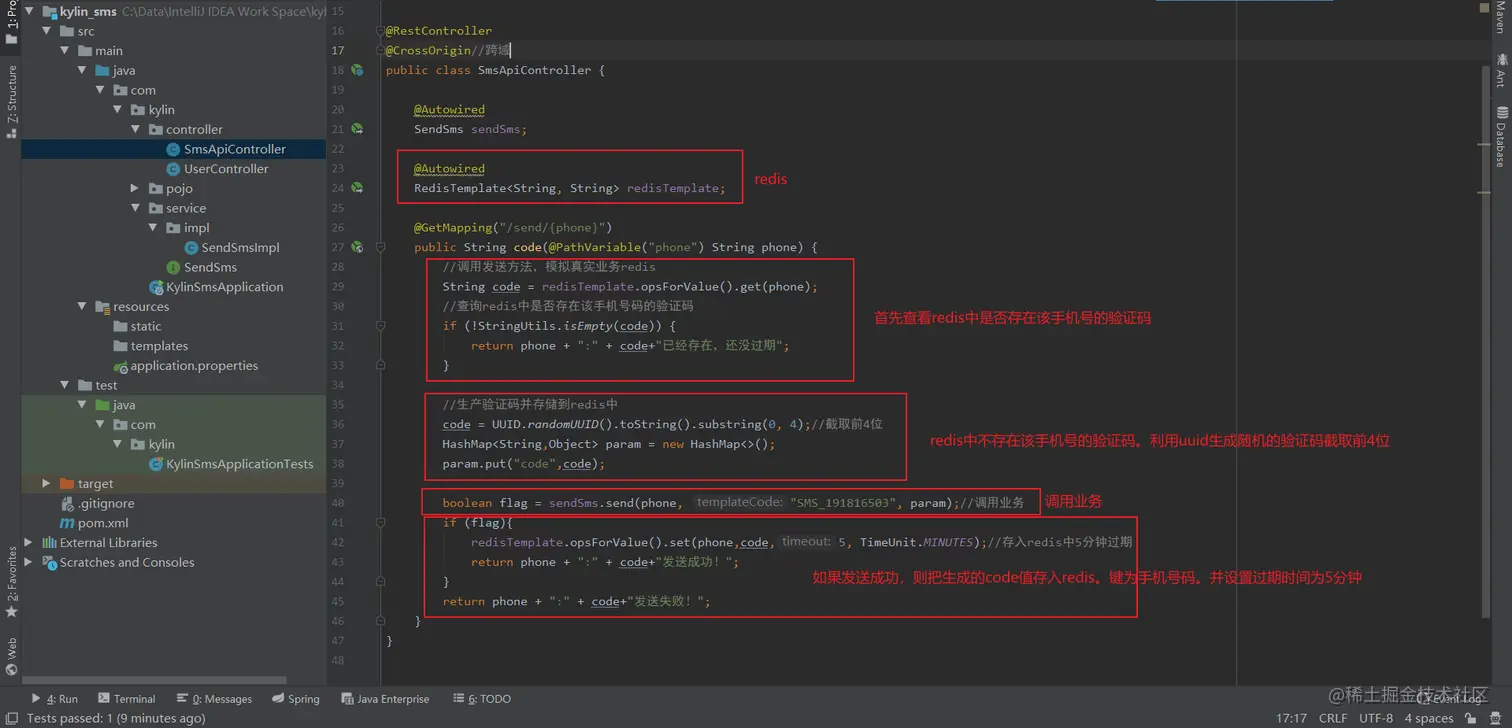Open the TODO tab
This screenshot has height=728, width=1512.
tap(481, 699)
